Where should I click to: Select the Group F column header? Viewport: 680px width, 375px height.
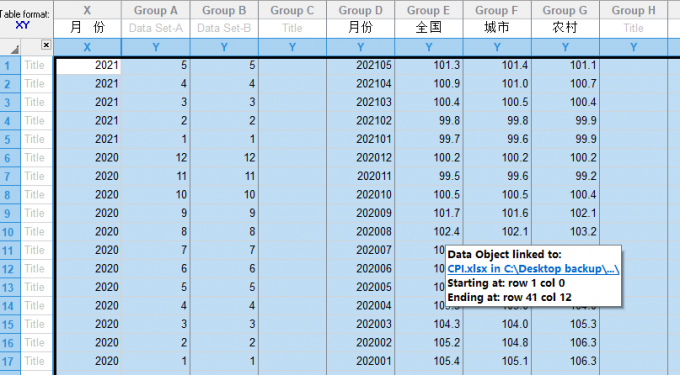497,10
